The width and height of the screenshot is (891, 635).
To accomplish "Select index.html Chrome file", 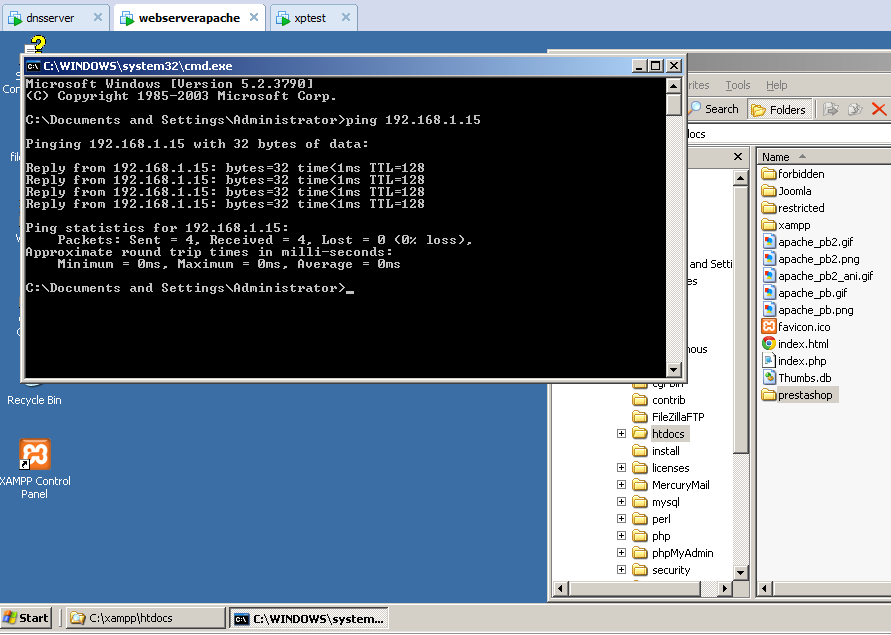I will tap(795, 344).
